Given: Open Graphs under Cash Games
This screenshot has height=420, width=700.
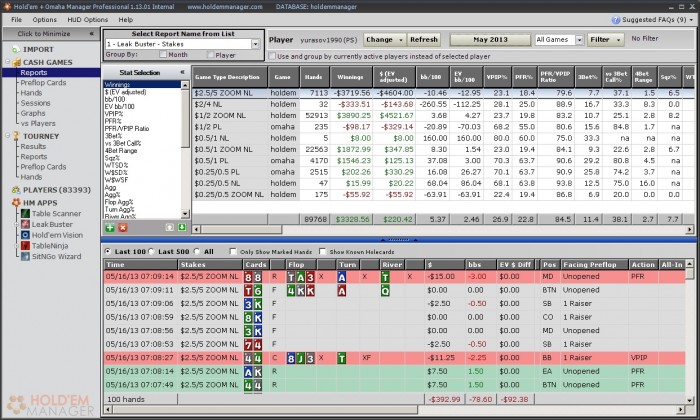Looking at the screenshot, I should [33, 113].
